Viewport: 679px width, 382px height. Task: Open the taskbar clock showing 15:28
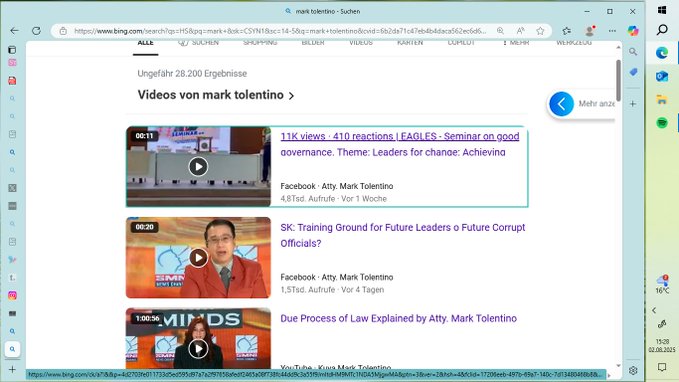pyautogui.click(x=662, y=345)
